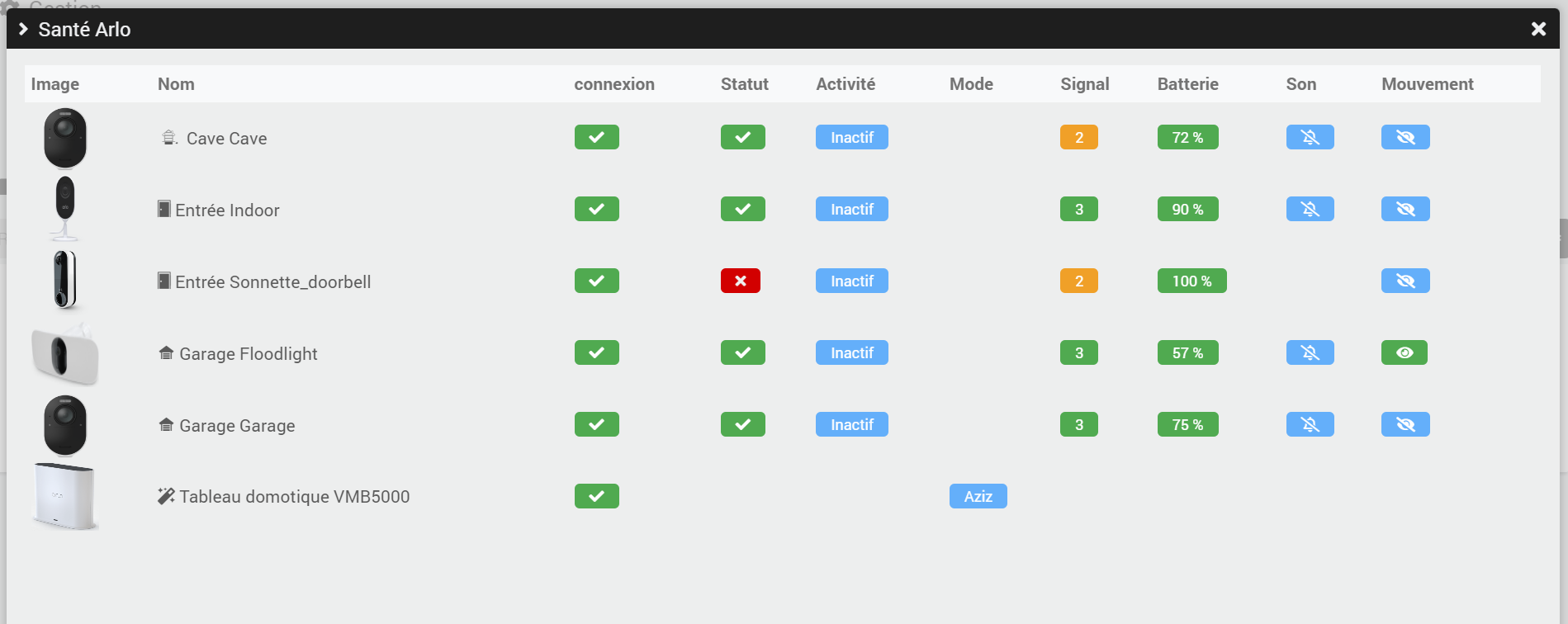Click the Image column header
1568x624 pixels.
tap(55, 84)
